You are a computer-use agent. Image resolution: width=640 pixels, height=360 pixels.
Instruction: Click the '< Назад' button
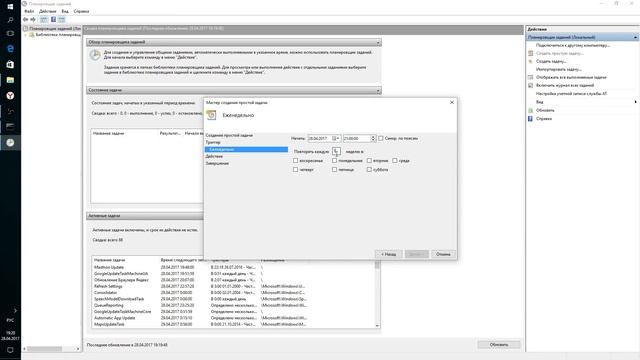389,254
